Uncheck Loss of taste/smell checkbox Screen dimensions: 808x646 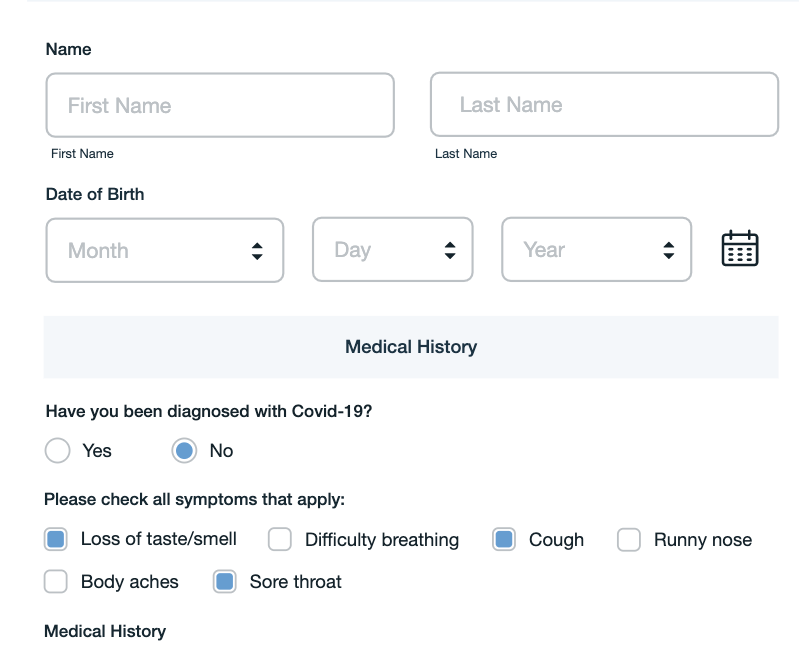point(56,540)
